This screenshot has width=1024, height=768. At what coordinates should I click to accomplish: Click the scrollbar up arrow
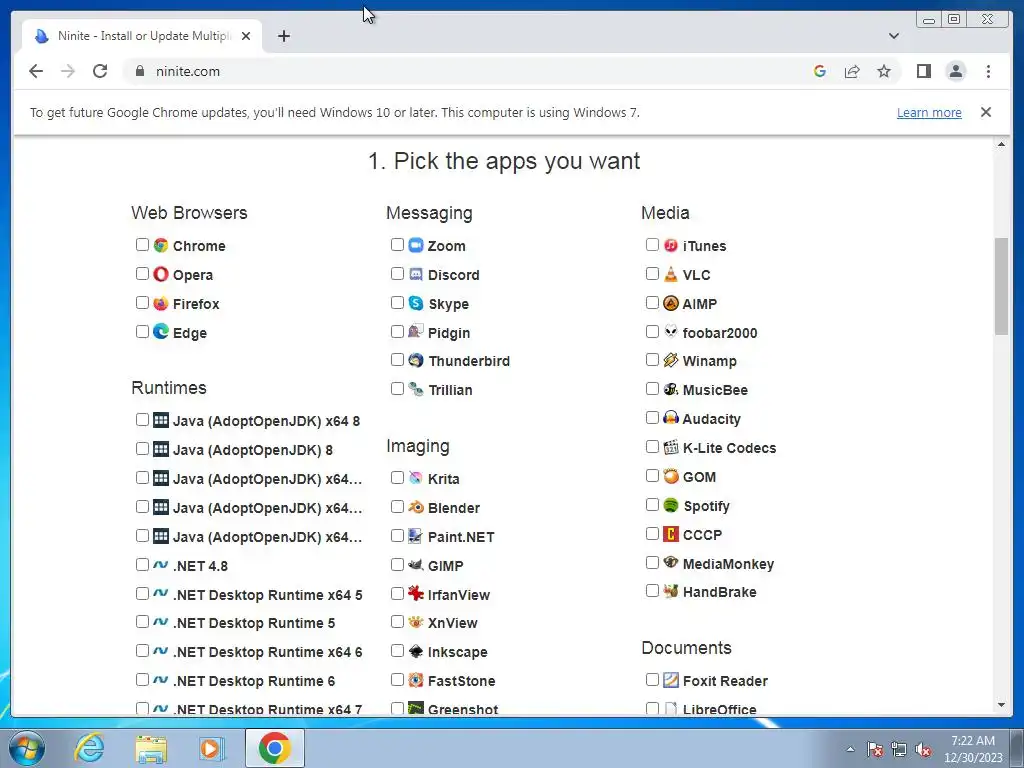coord(1001,144)
